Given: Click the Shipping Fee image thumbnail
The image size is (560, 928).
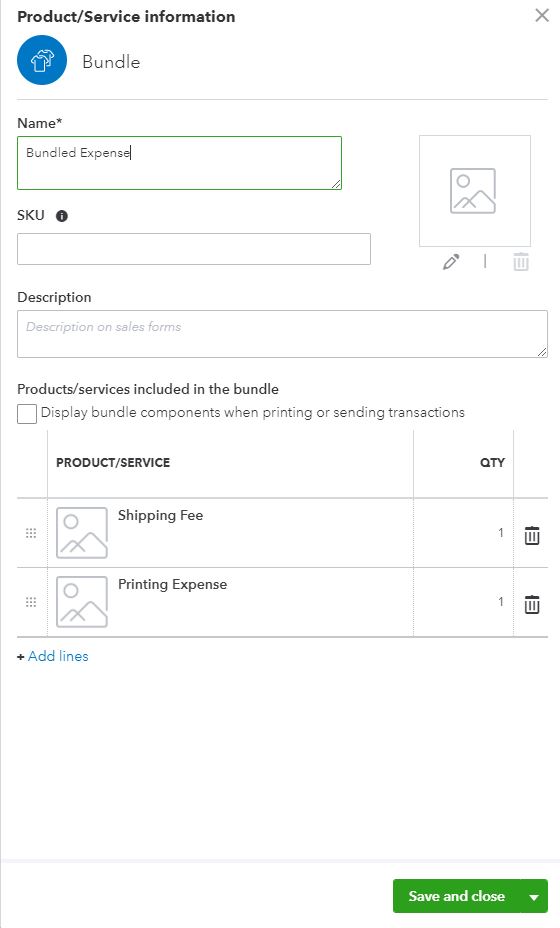Looking at the screenshot, I should click(x=82, y=533).
